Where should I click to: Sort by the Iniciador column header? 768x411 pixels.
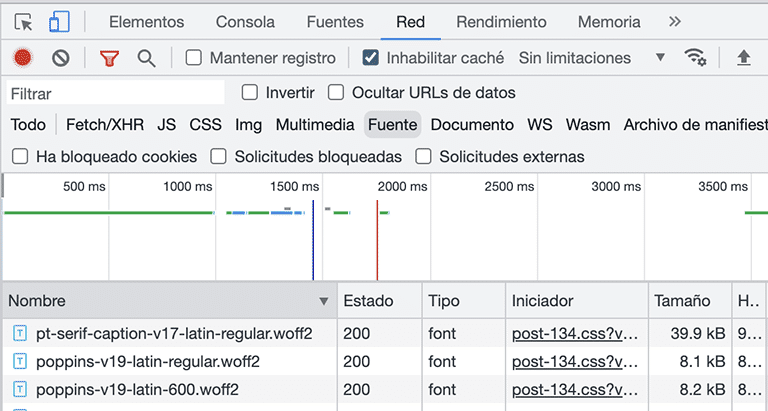click(577, 301)
